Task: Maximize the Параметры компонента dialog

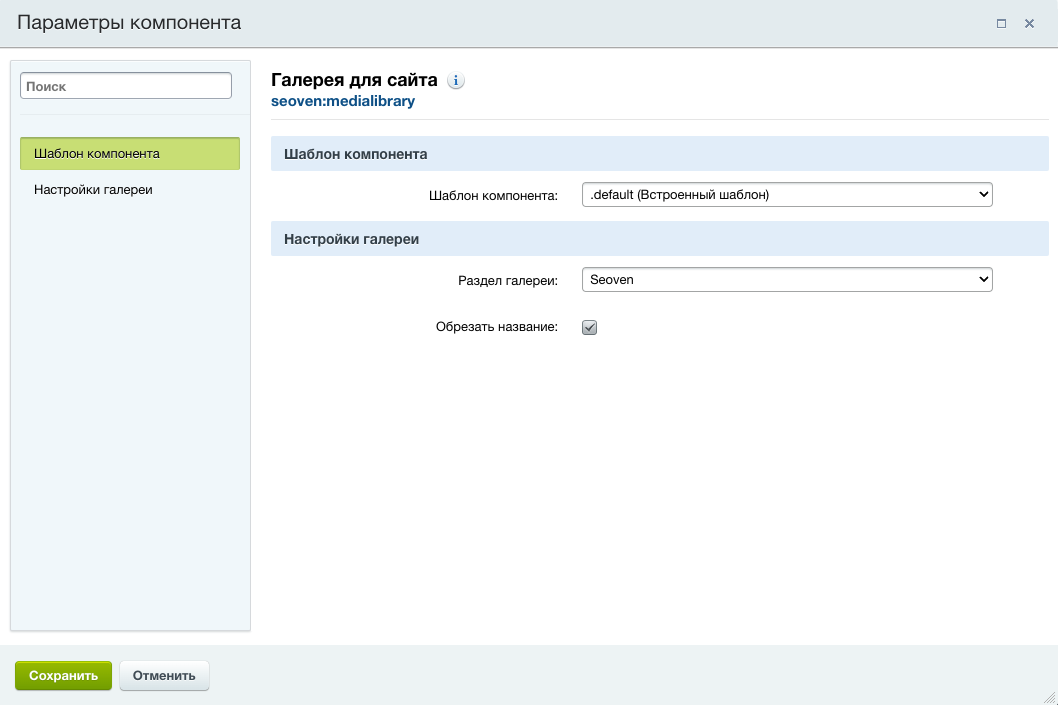Action: pos(1001,23)
